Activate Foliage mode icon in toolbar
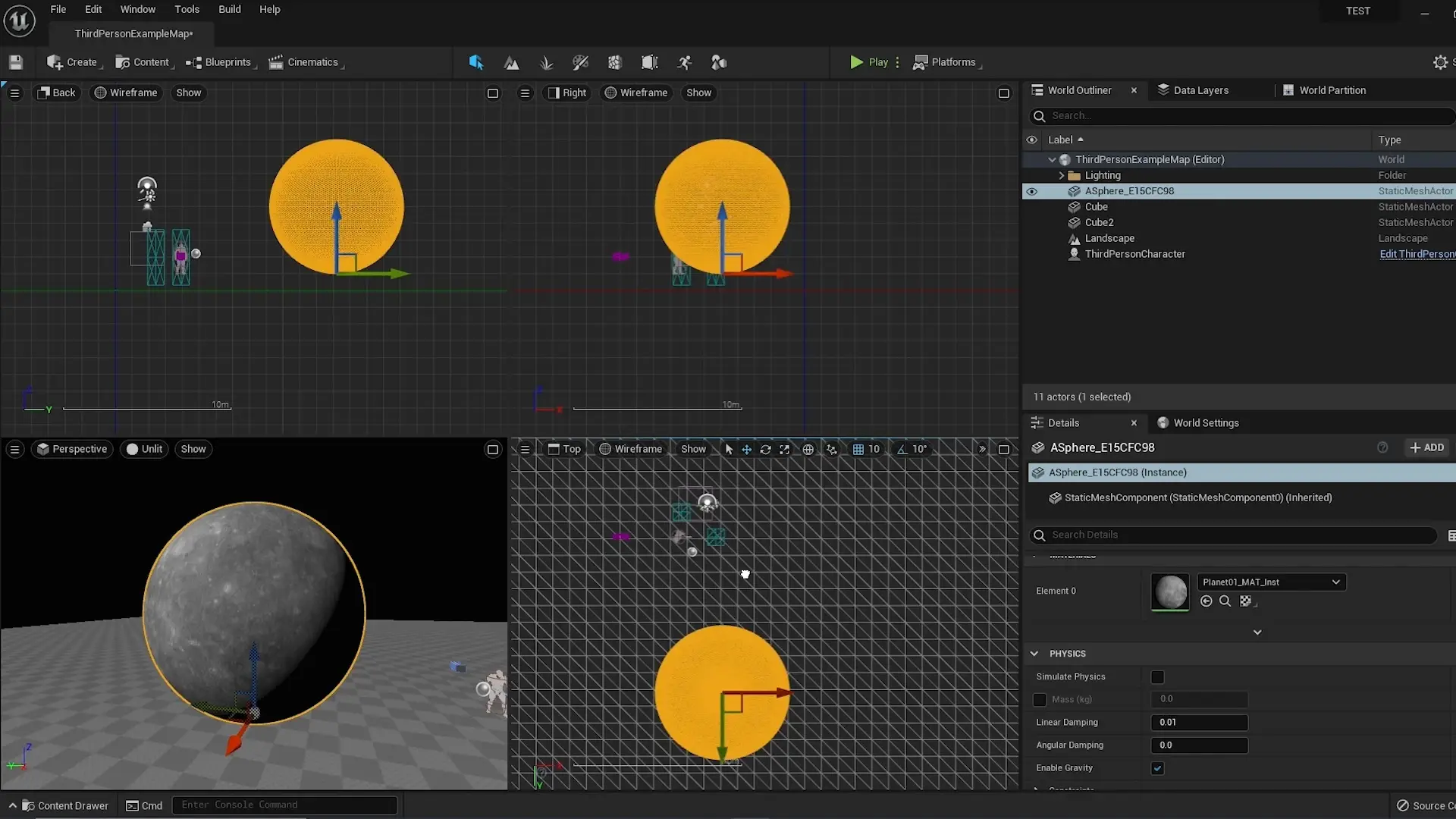Image resolution: width=1456 pixels, height=819 pixels. [x=546, y=62]
